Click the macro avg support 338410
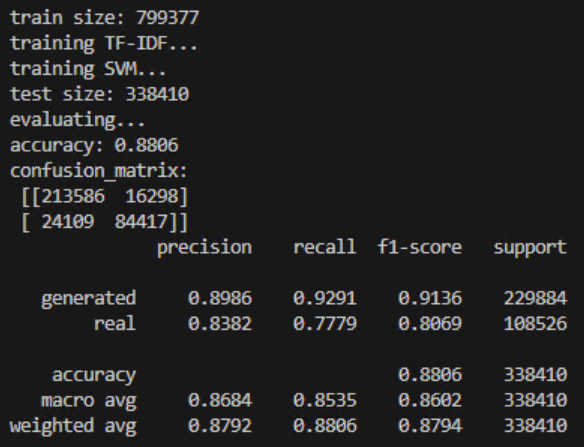Image resolution: width=584 pixels, height=447 pixels. click(535, 400)
